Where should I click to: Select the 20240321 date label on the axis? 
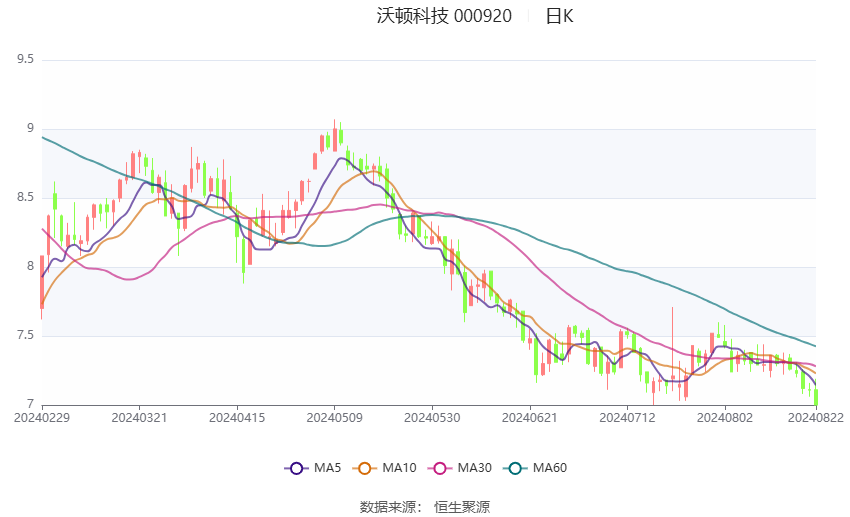pyautogui.click(x=139, y=418)
